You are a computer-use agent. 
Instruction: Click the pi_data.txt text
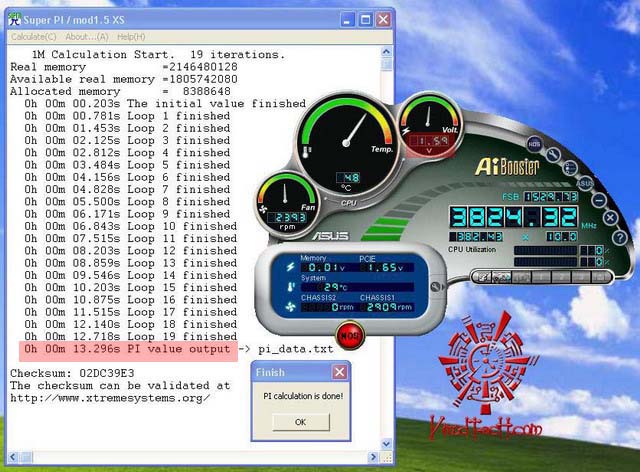point(296,349)
